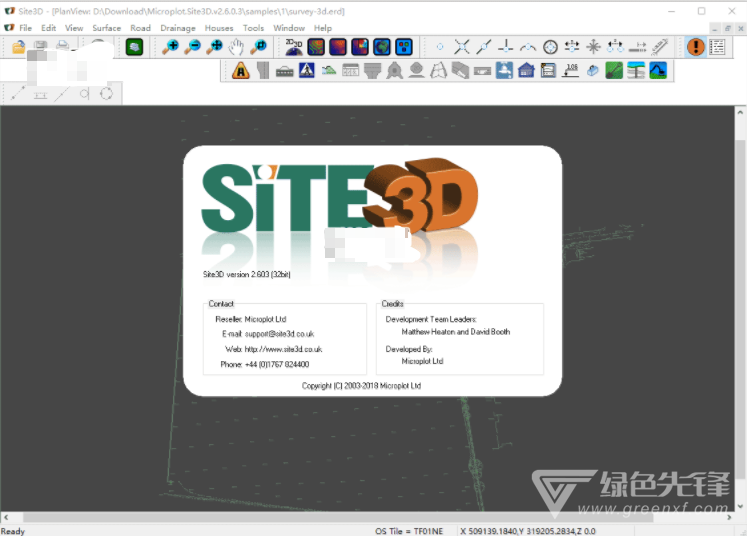Open the Road menu
Screen dimensions: 747x536
(141, 28)
